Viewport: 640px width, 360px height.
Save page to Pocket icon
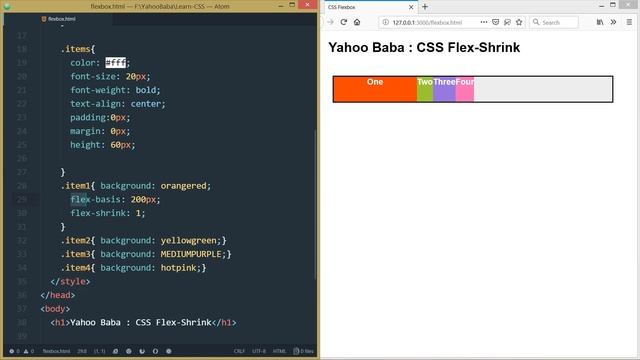(496, 22)
